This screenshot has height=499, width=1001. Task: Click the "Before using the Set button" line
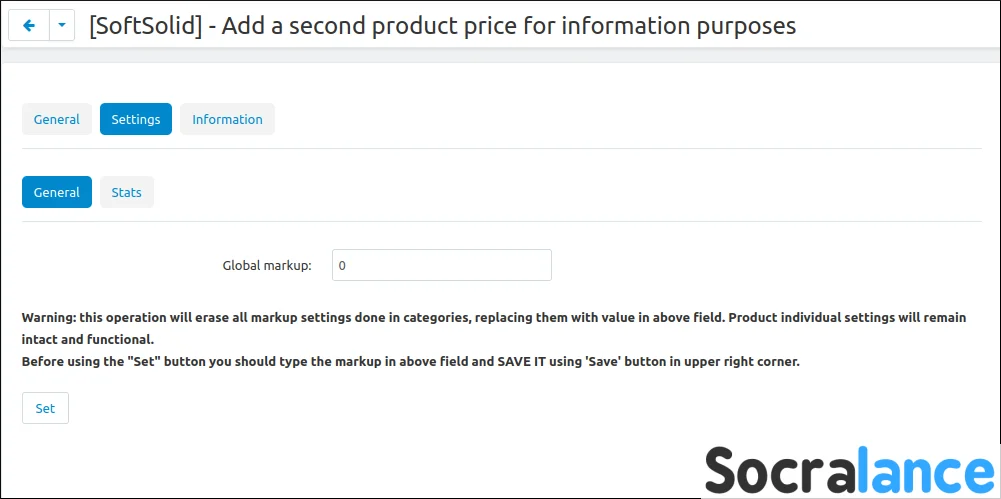[x=411, y=361]
